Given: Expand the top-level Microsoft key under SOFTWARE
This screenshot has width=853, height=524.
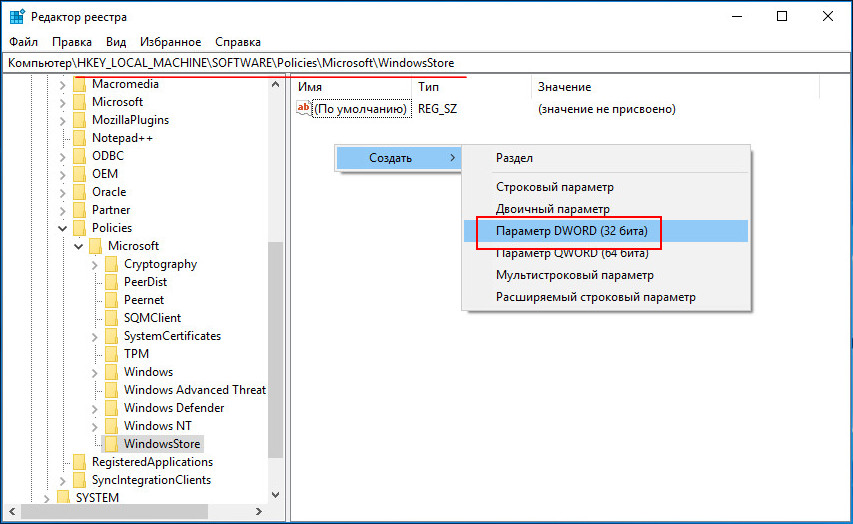Looking at the screenshot, I should [63, 103].
